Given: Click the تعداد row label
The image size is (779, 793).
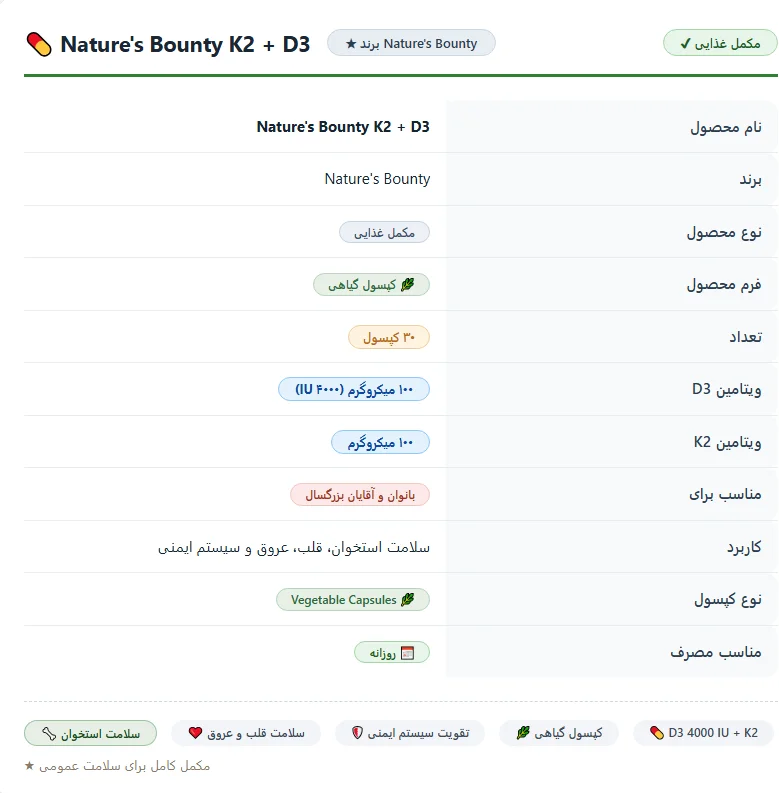Looking at the screenshot, I should pyautogui.click(x=746, y=337).
